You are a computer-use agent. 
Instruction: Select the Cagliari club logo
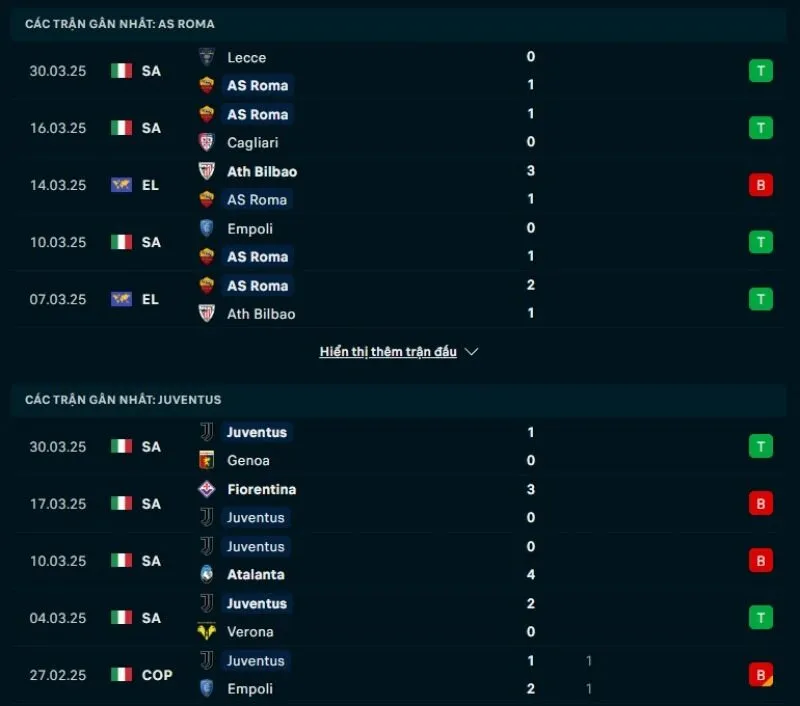pos(208,142)
